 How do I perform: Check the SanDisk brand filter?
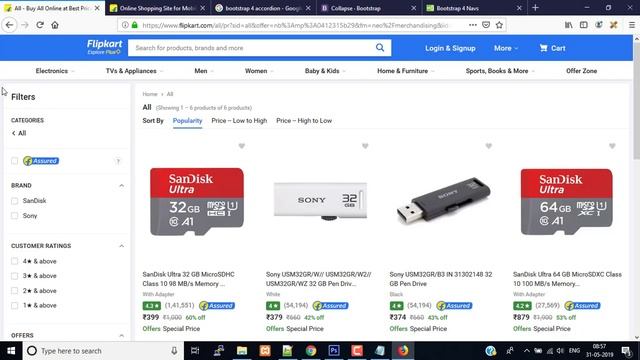point(15,201)
